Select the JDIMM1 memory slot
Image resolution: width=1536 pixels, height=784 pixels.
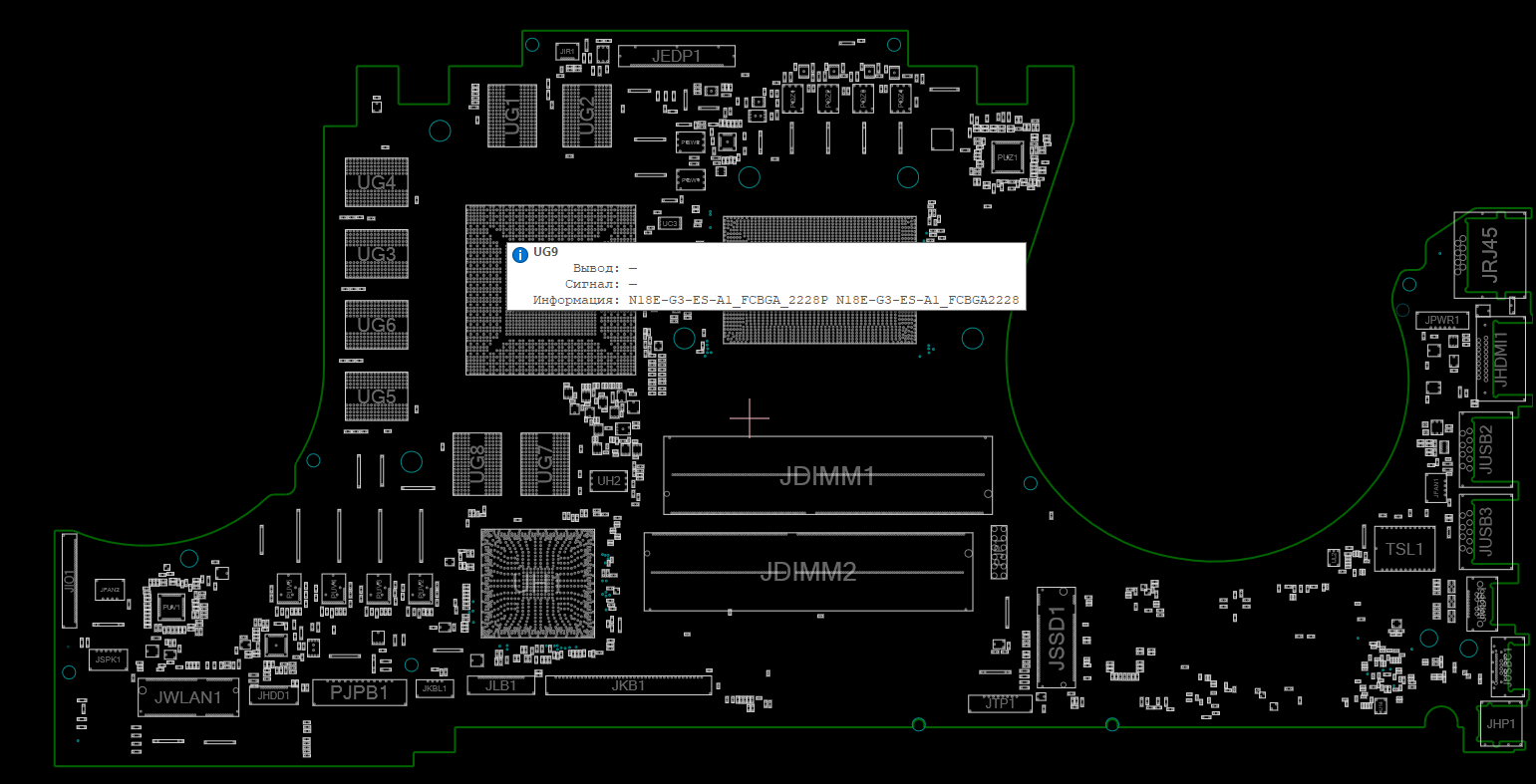pyautogui.click(x=827, y=475)
